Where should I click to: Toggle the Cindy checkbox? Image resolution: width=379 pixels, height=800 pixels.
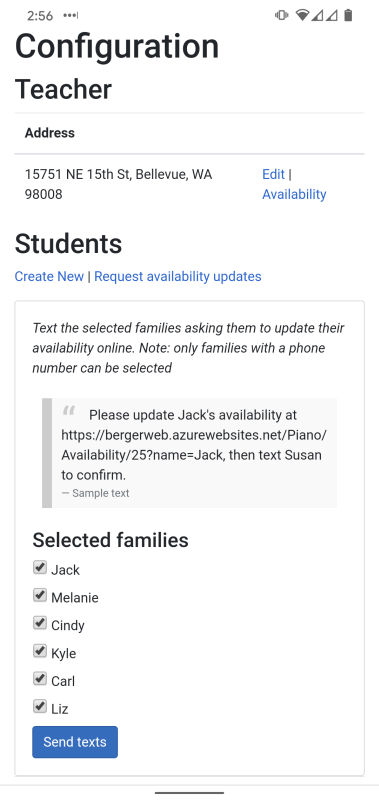click(x=40, y=623)
